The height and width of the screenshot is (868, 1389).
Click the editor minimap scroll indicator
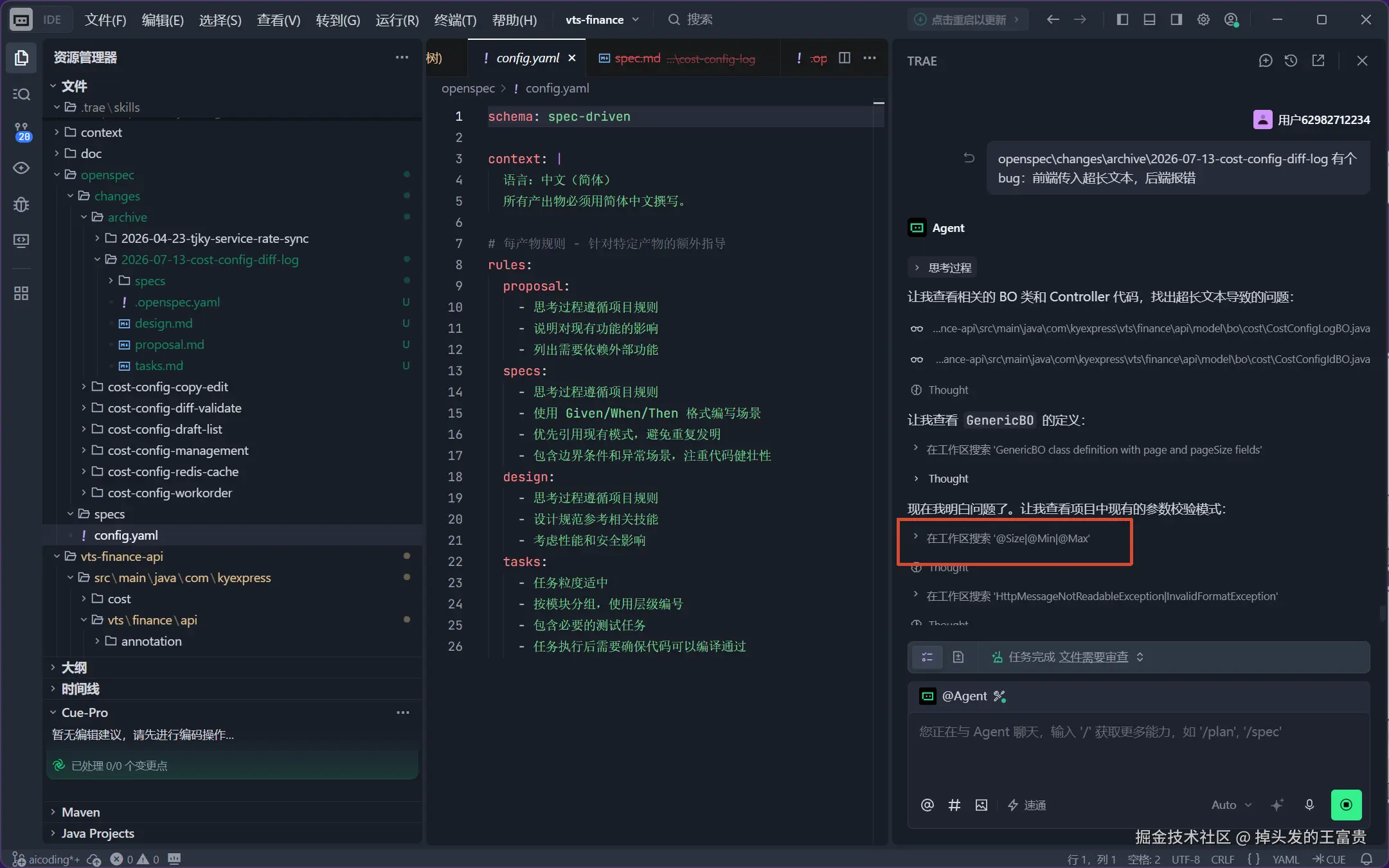(x=879, y=103)
